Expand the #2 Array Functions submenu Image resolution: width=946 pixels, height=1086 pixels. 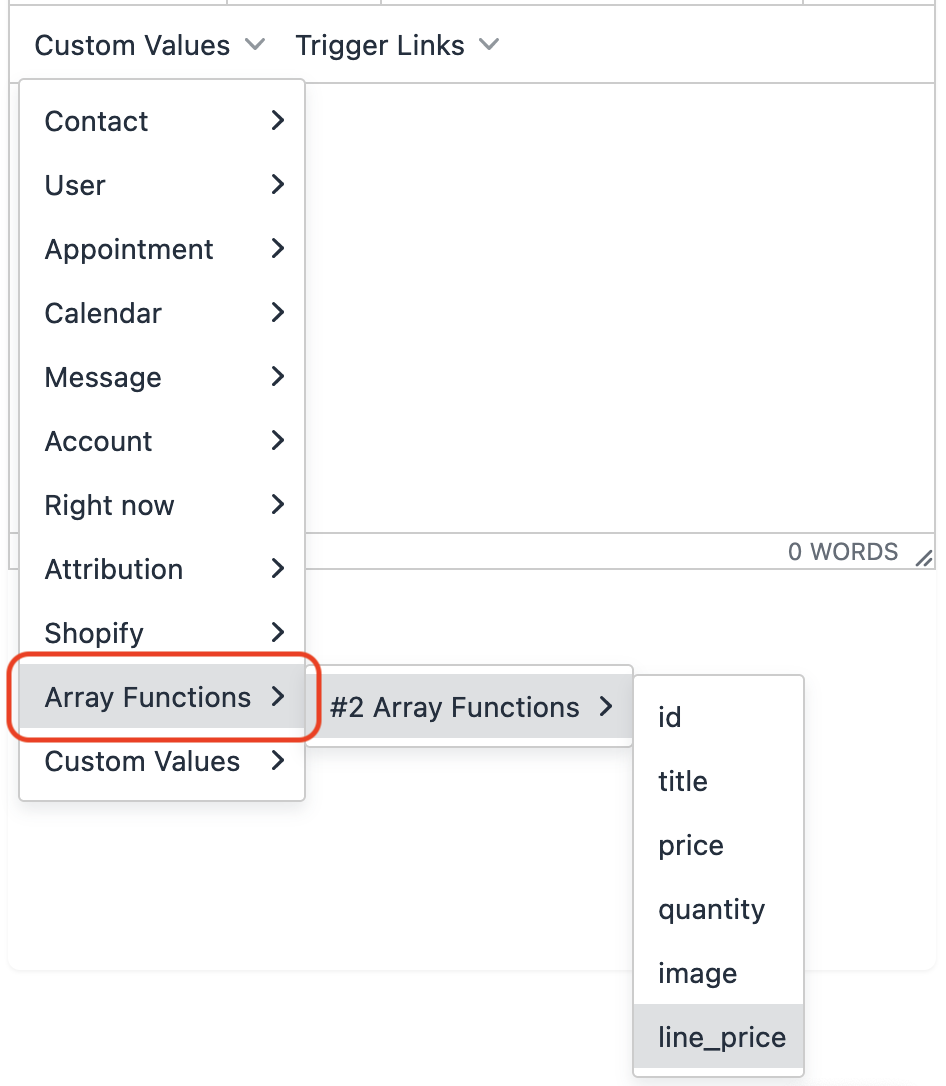[x=470, y=708]
